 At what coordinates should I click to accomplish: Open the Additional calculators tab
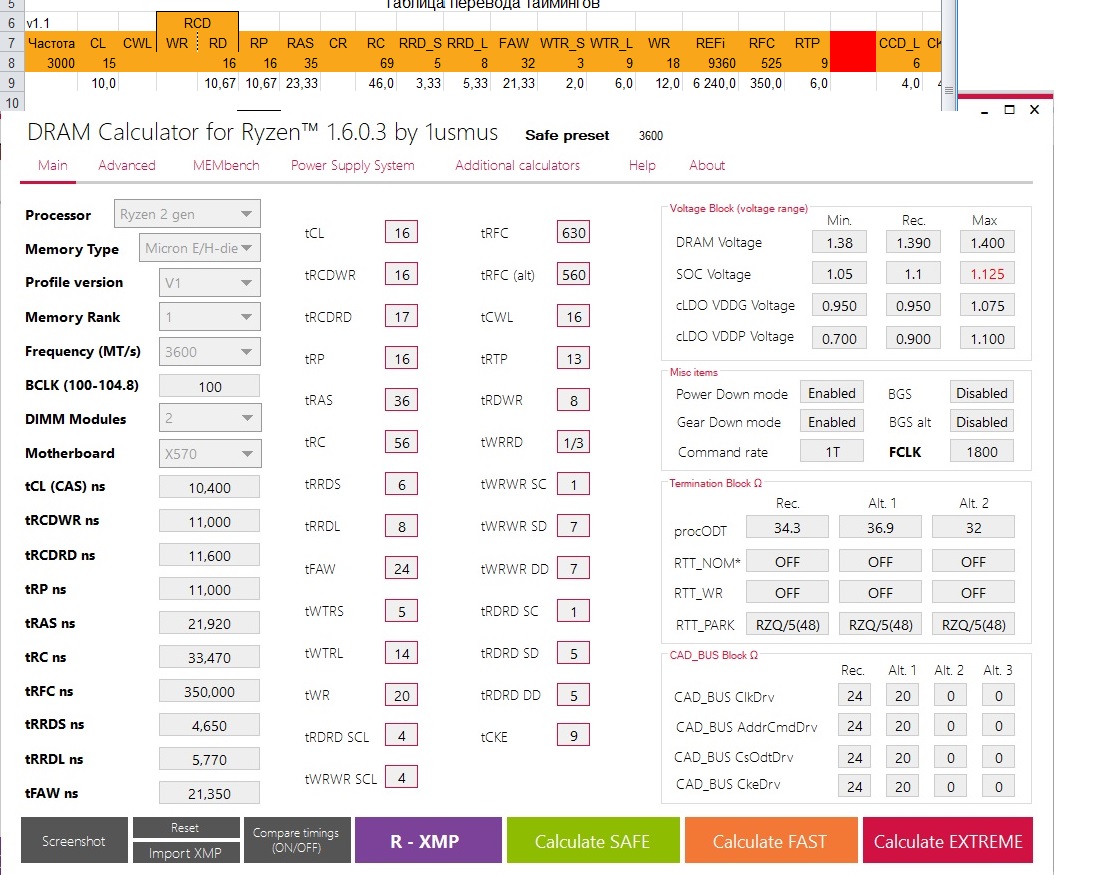(x=517, y=165)
